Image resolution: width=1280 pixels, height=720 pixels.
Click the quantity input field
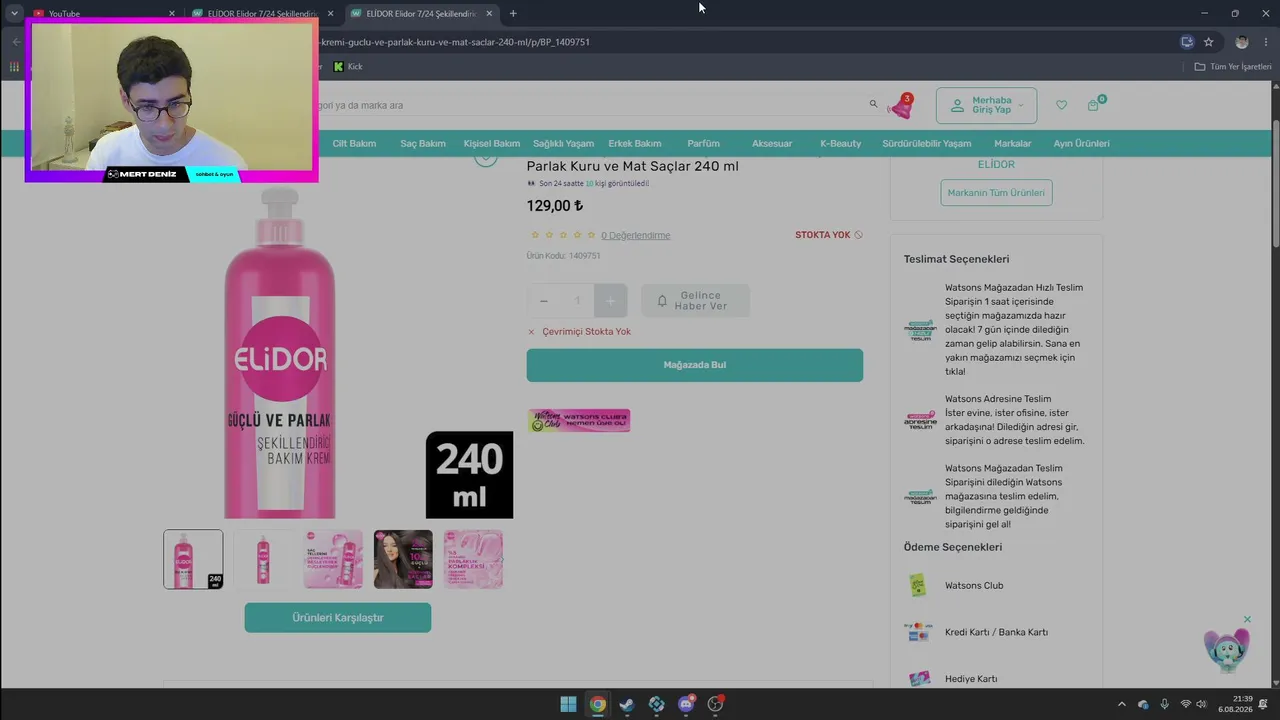click(x=577, y=301)
